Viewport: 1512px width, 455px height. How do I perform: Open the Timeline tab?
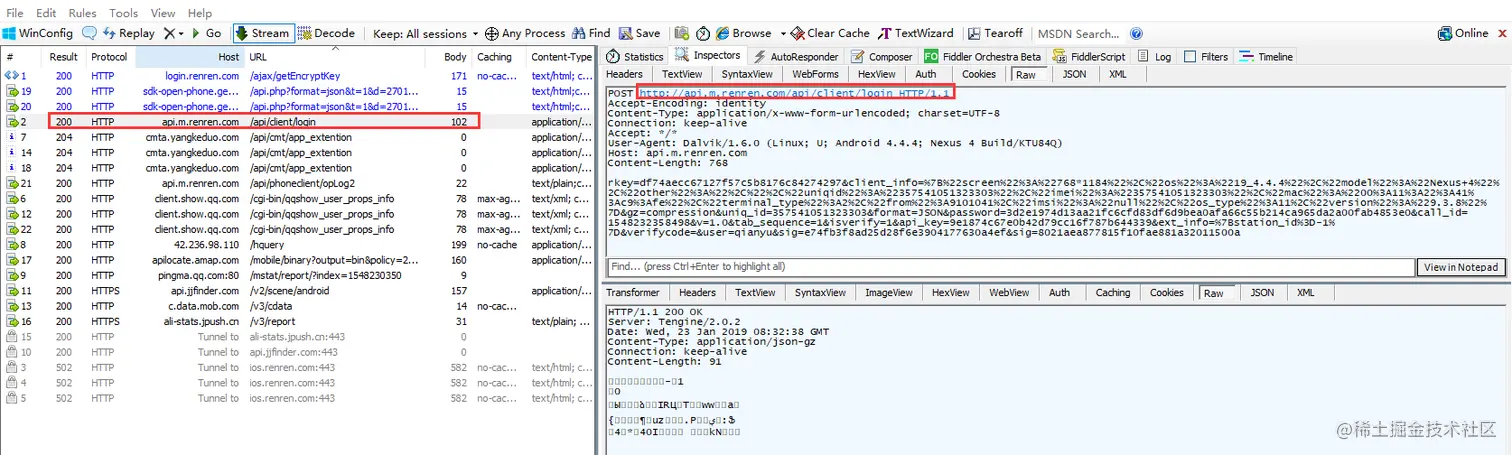point(1266,57)
